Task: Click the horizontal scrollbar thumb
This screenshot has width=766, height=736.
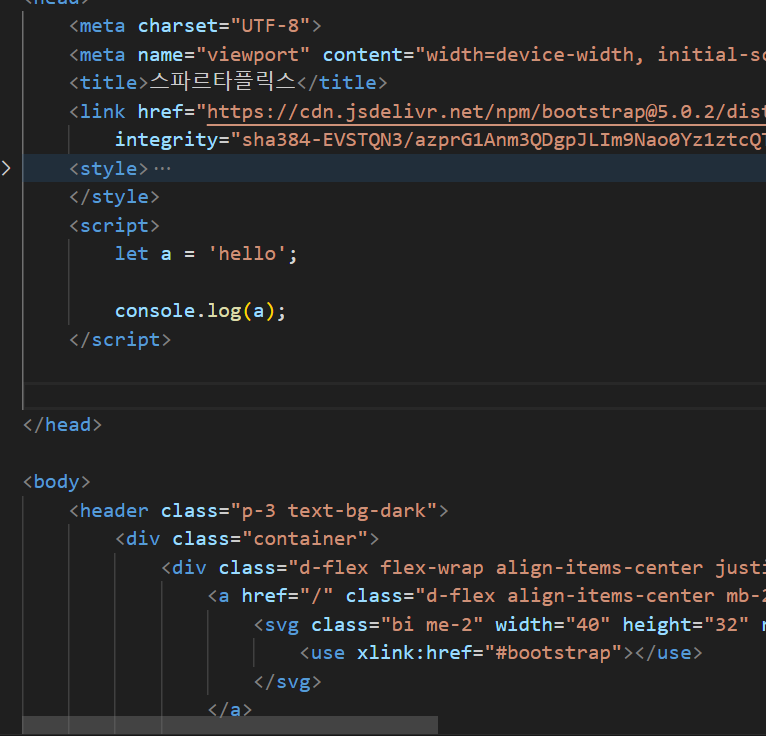Action: 230,725
